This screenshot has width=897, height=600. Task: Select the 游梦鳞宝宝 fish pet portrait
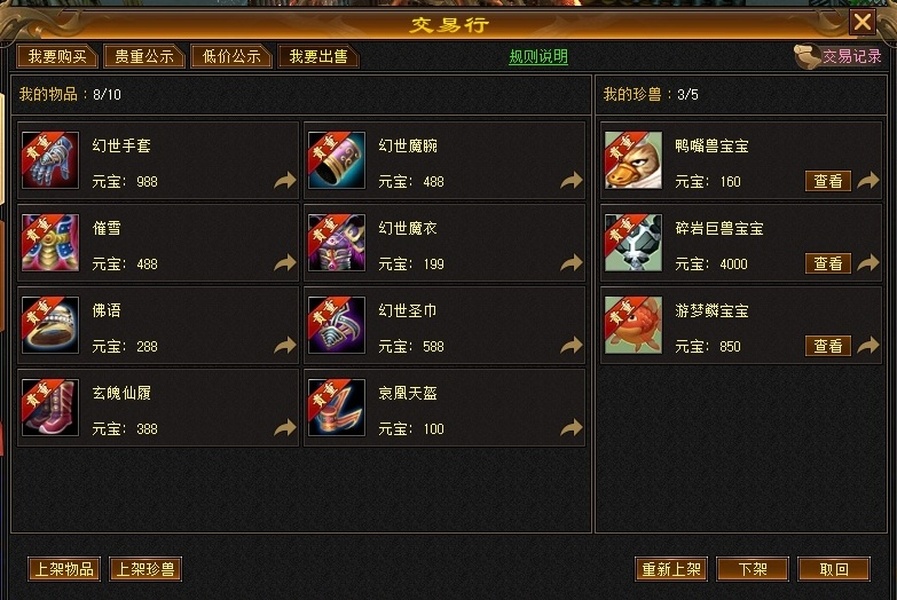(x=633, y=325)
